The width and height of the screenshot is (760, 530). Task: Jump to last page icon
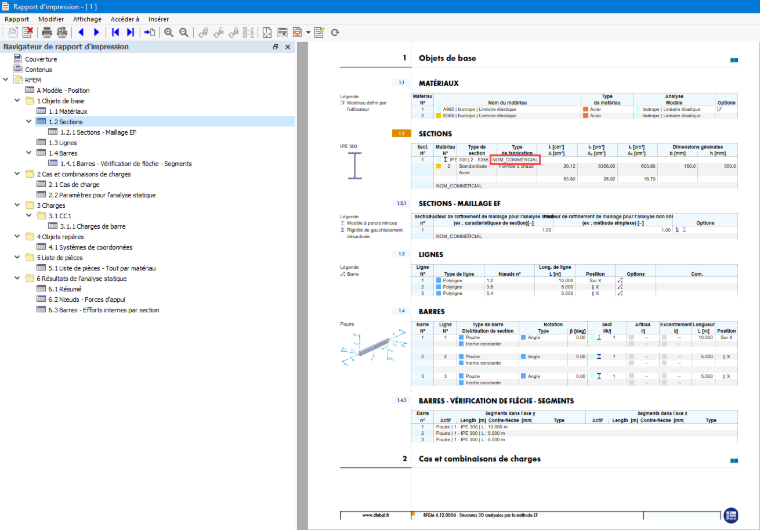pos(130,32)
